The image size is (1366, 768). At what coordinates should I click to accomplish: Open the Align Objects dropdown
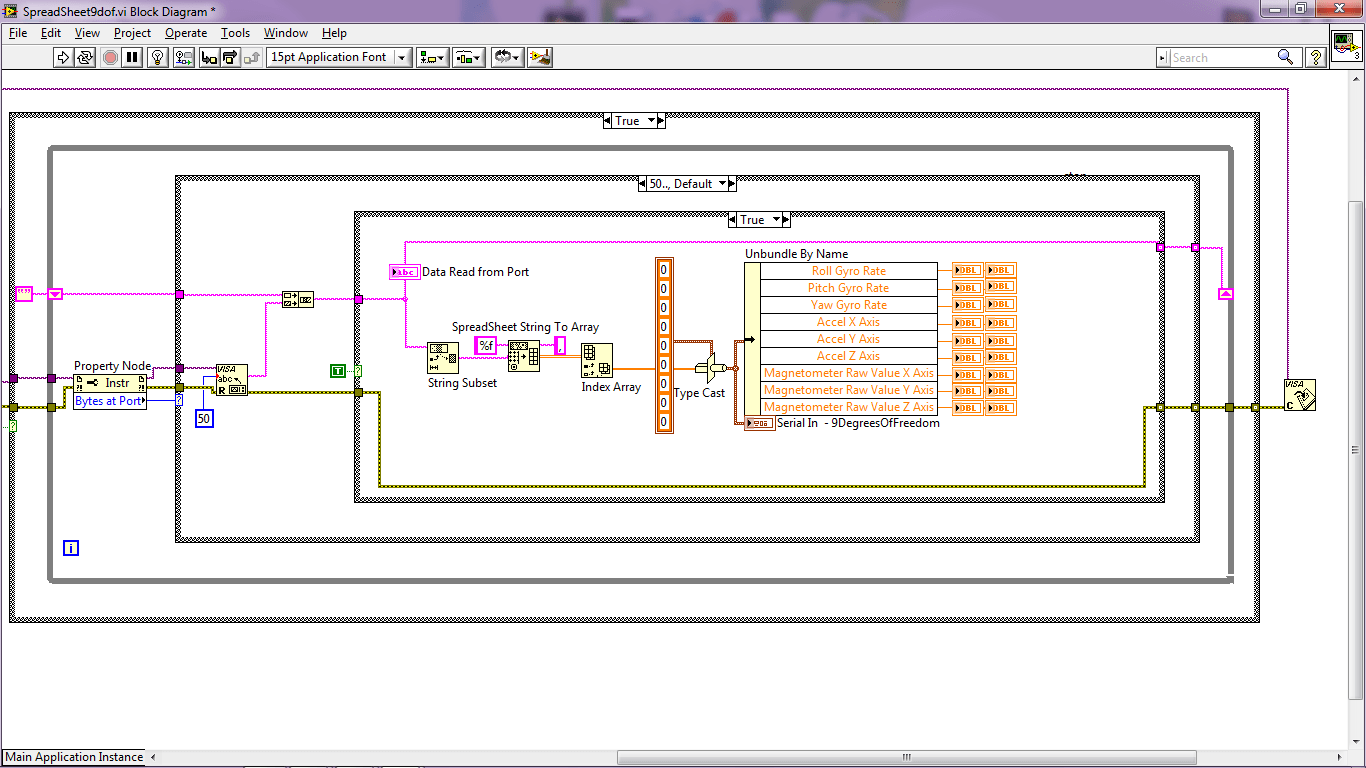[433, 58]
